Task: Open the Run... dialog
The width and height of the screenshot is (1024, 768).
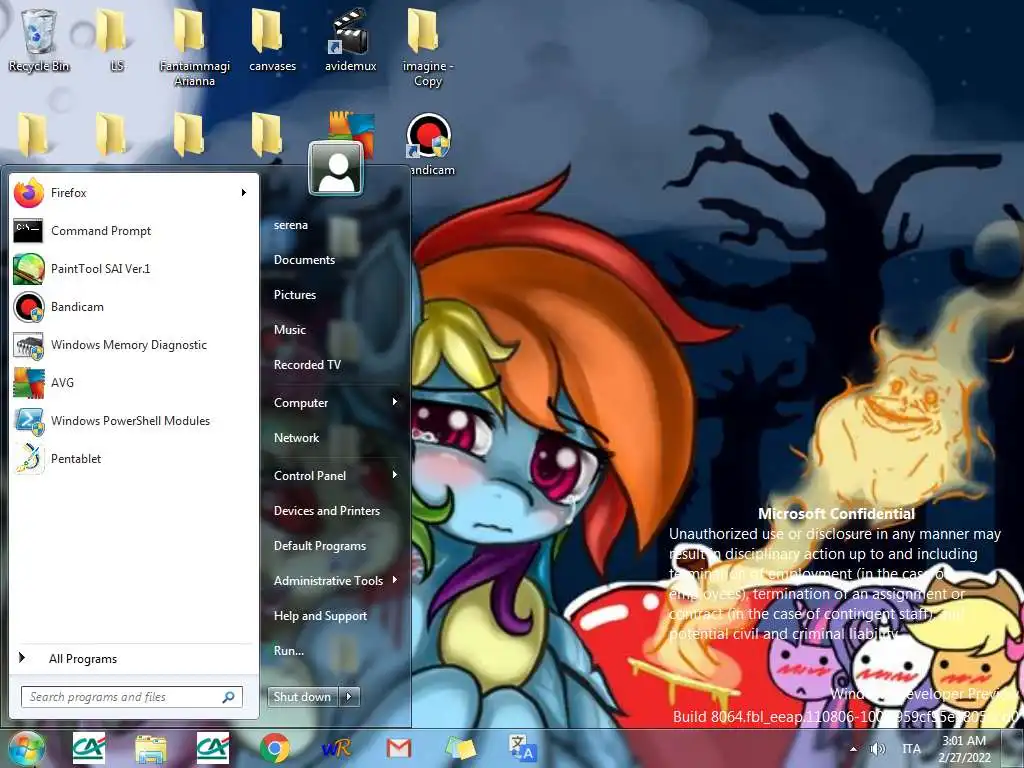Action: pos(289,651)
